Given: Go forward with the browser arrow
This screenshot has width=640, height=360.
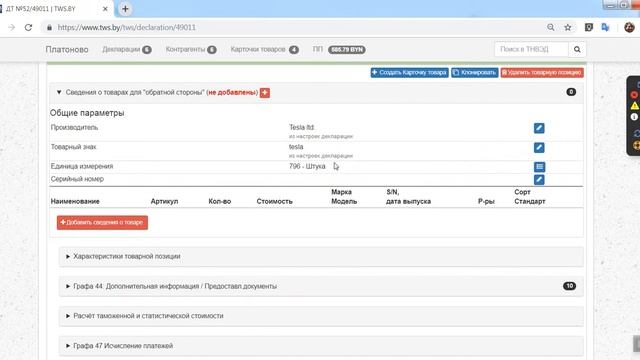Looking at the screenshot, I should coord(11,27).
